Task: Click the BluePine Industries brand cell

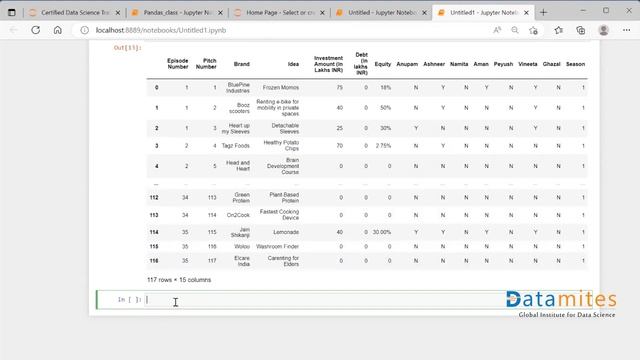Action: [238, 87]
